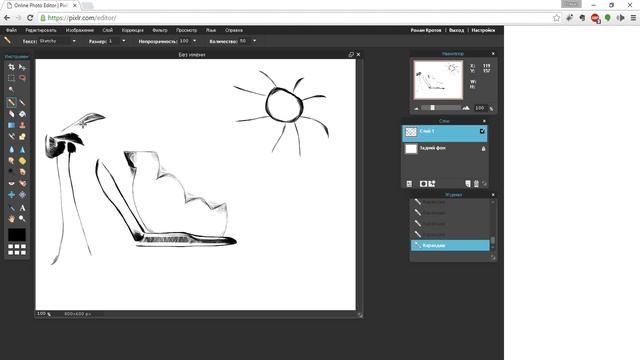Select the Brush tool

tap(22, 102)
